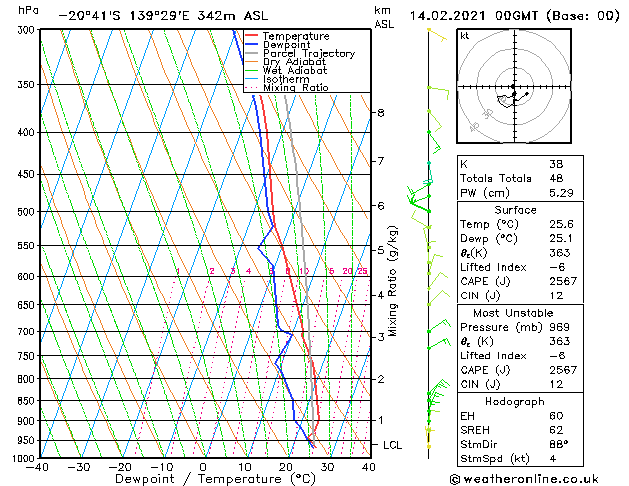Click the wind barb near 500 hPa
This screenshot has height=486, width=629.
tap(419, 205)
